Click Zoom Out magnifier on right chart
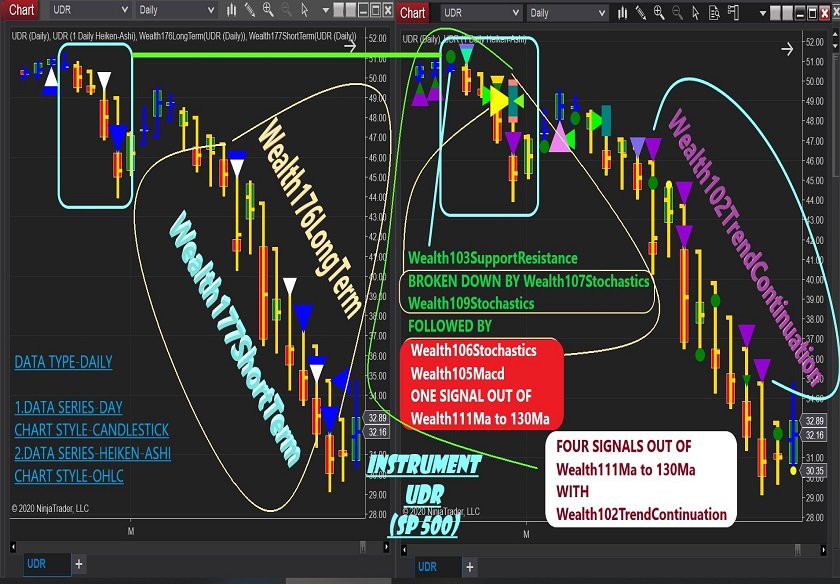Screen dimensions: 840x584 click(677, 13)
